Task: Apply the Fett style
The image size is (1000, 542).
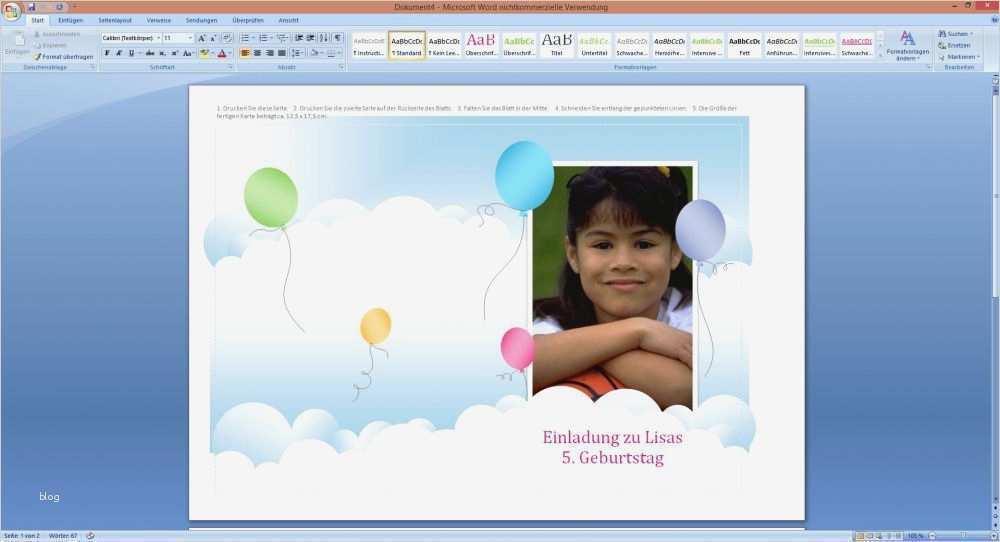Action: coord(744,45)
